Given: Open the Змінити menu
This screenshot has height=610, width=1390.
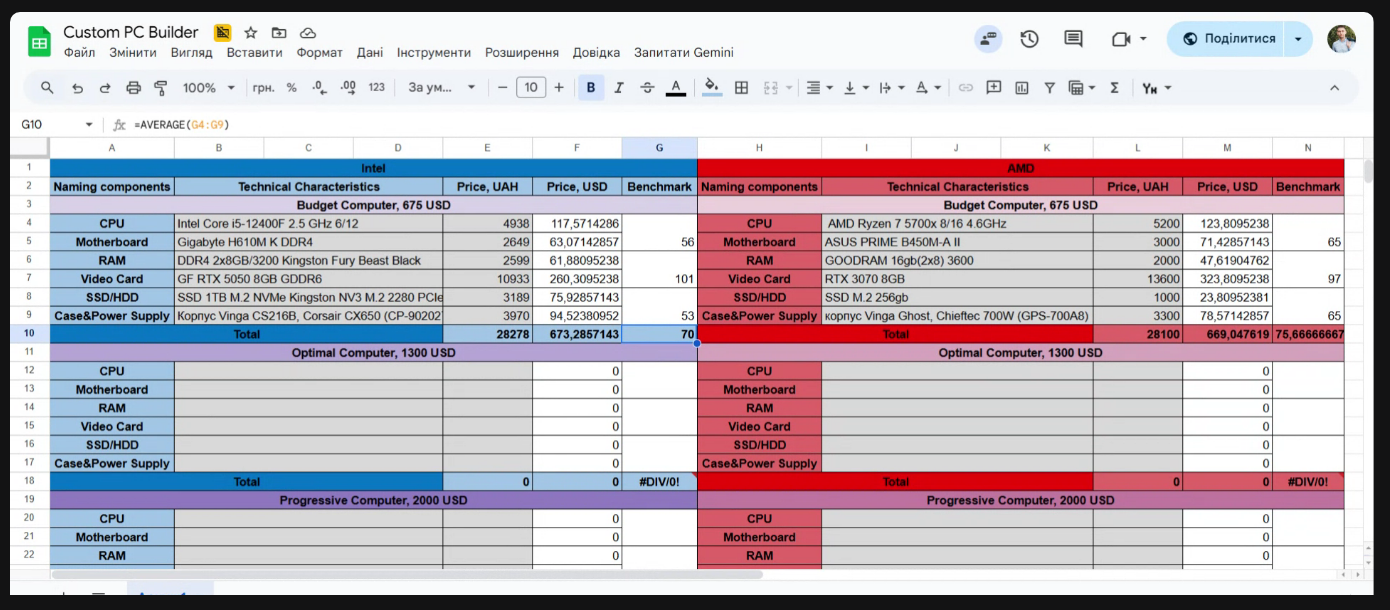Looking at the screenshot, I should pyautogui.click(x=133, y=53).
